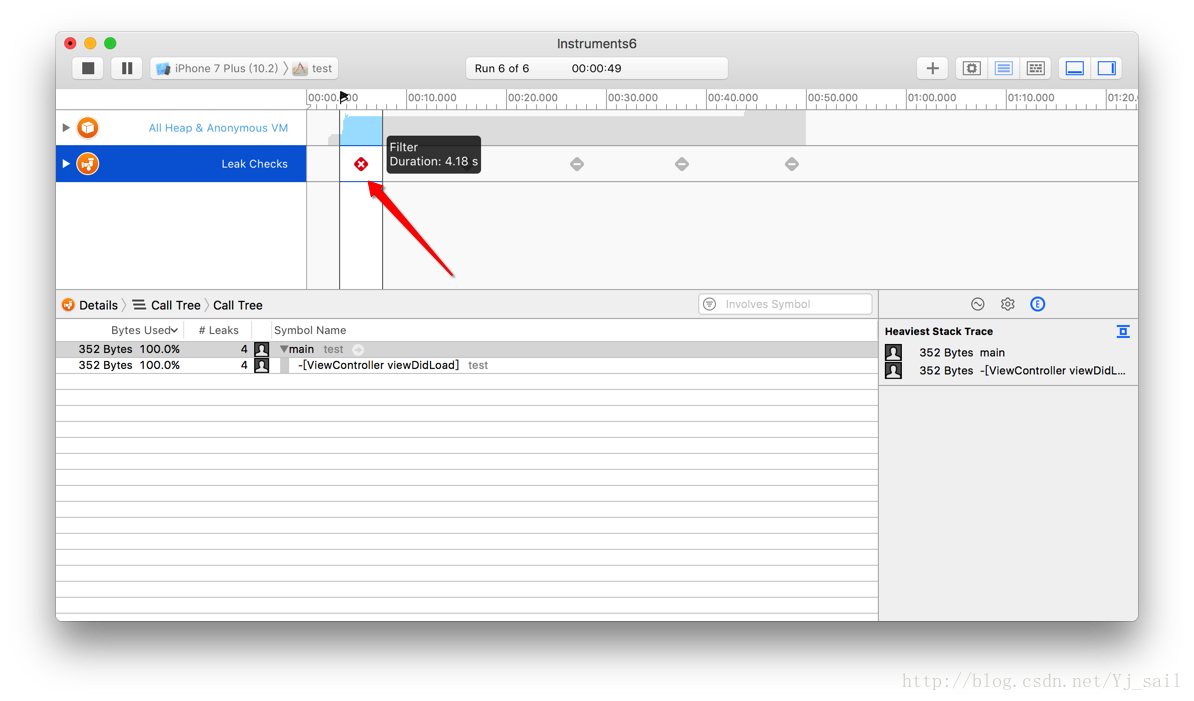Toggle the Heaviest Stack Trace frame filter icon
The width and height of the screenshot is (1194, 701).
point(1123,331)
